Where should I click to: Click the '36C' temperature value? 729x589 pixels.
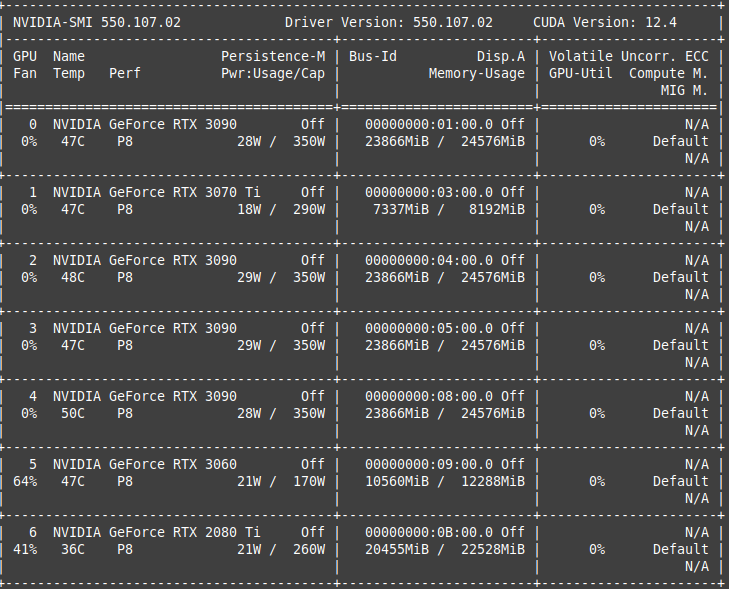(x=73, y=549)
